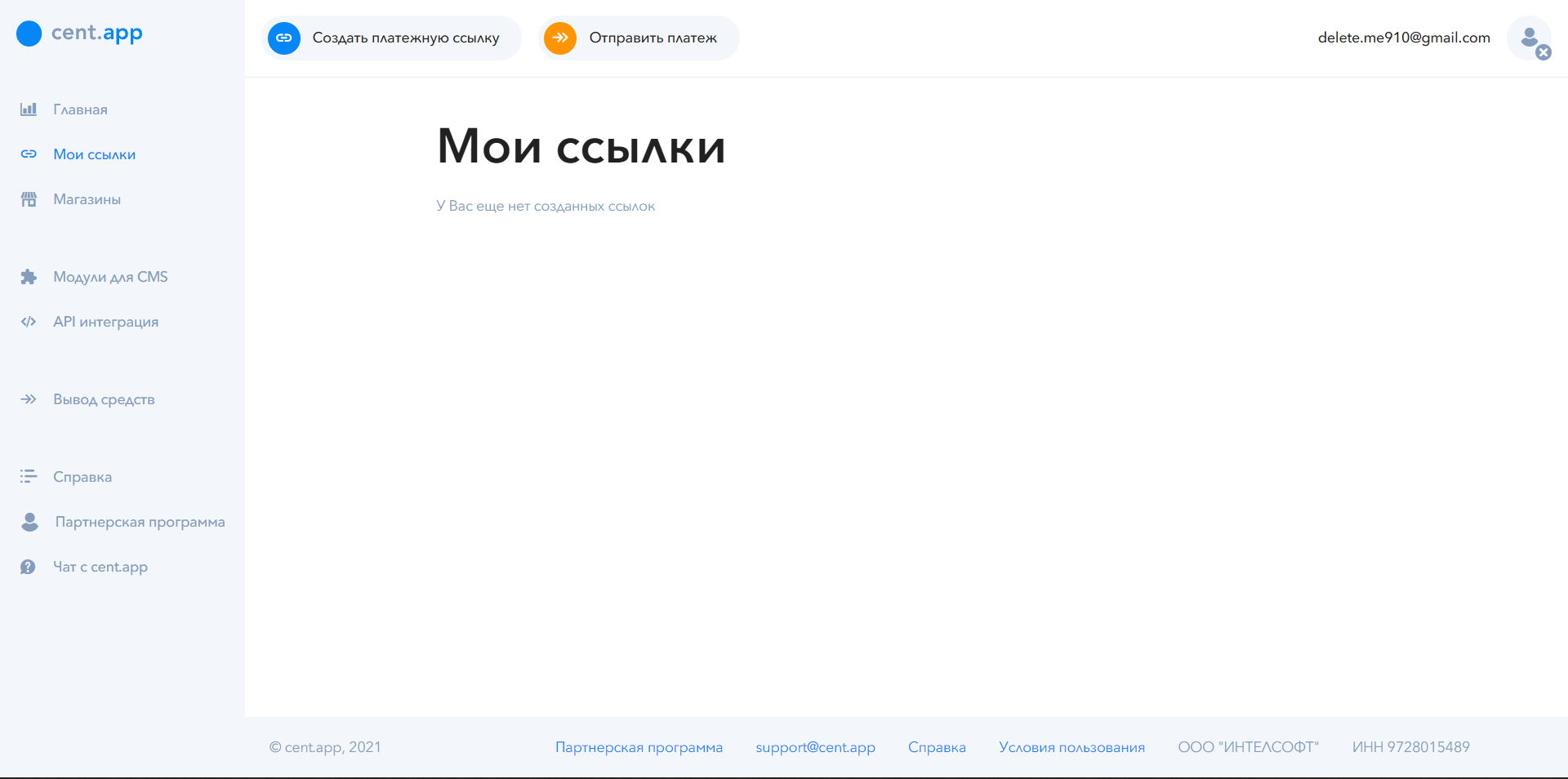Open Чат с cent.app
The height and width of the screenshot is (779, 1568).
pyautogui.click(x=100, y=567)
